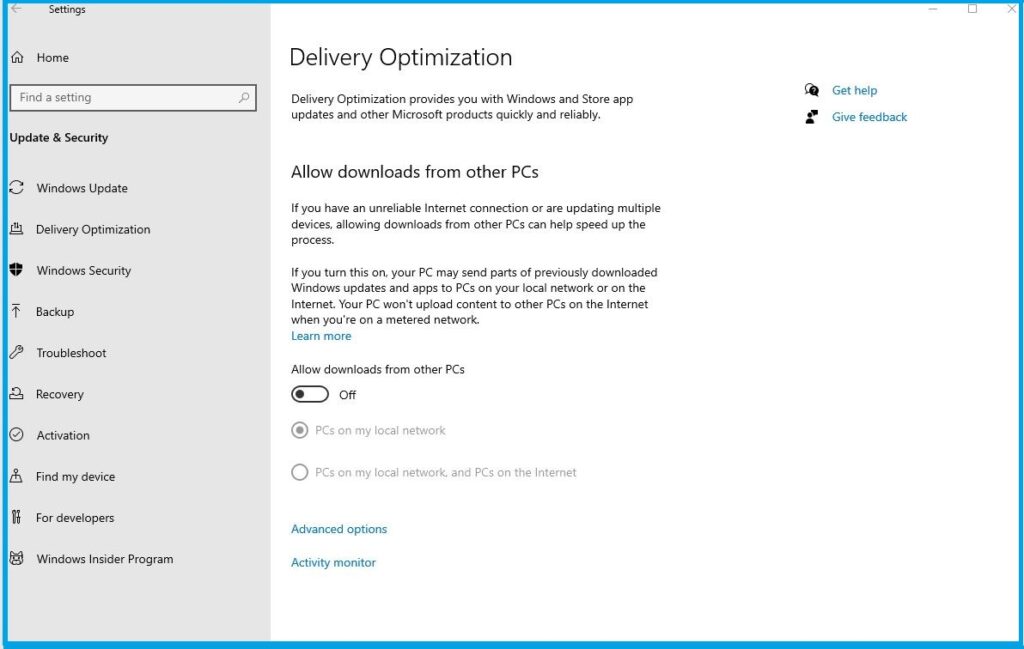Click the Learn more link
Screen dimensions: 1024x649
pyautogui.click(x=320, y=336)
